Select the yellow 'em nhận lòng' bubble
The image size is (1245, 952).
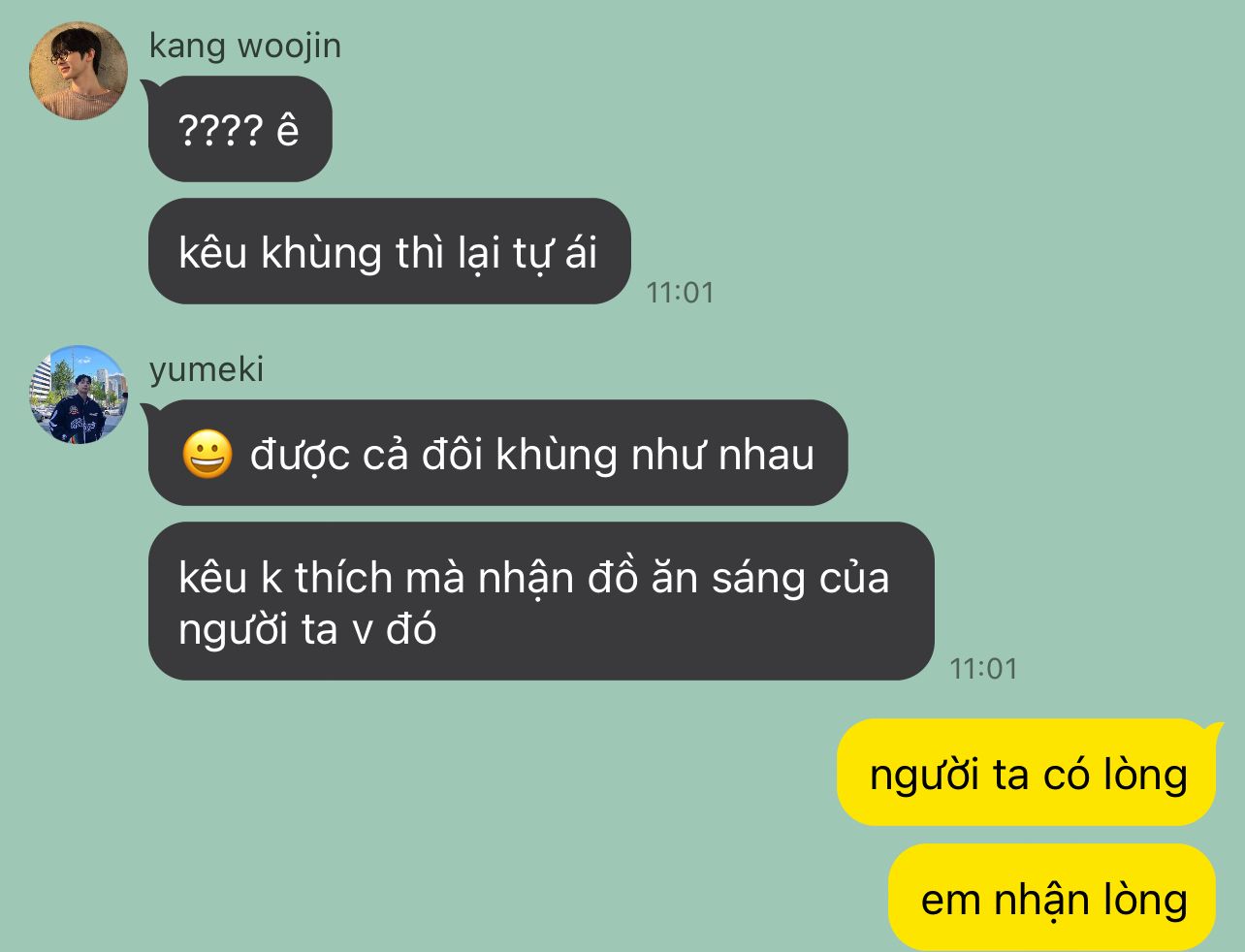pos(1052,898)
